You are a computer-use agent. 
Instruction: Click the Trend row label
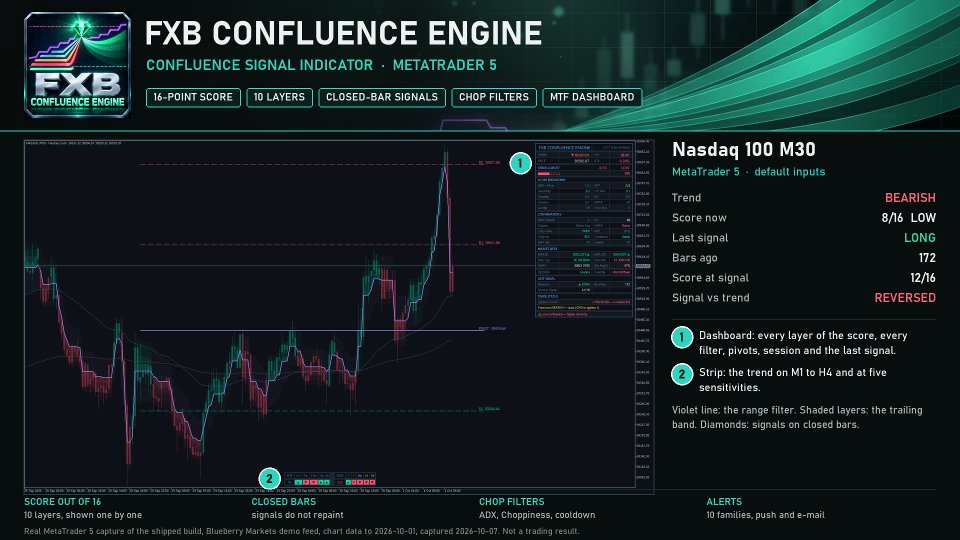click(686, 198)
